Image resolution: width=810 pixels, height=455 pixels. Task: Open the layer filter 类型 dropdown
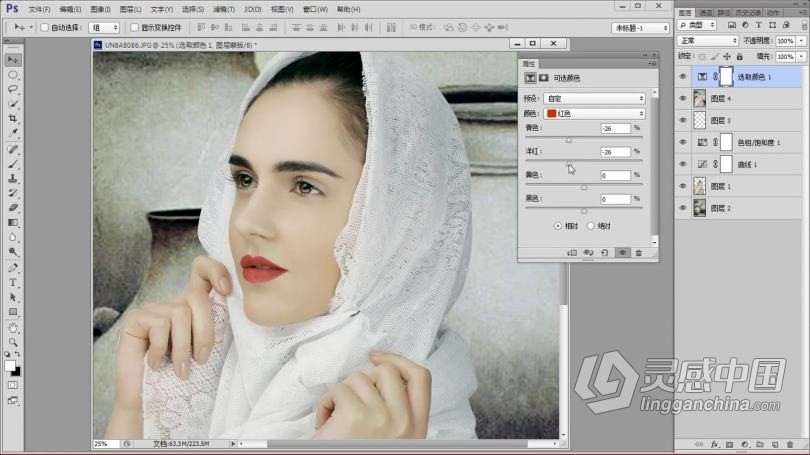pos(697,25)
